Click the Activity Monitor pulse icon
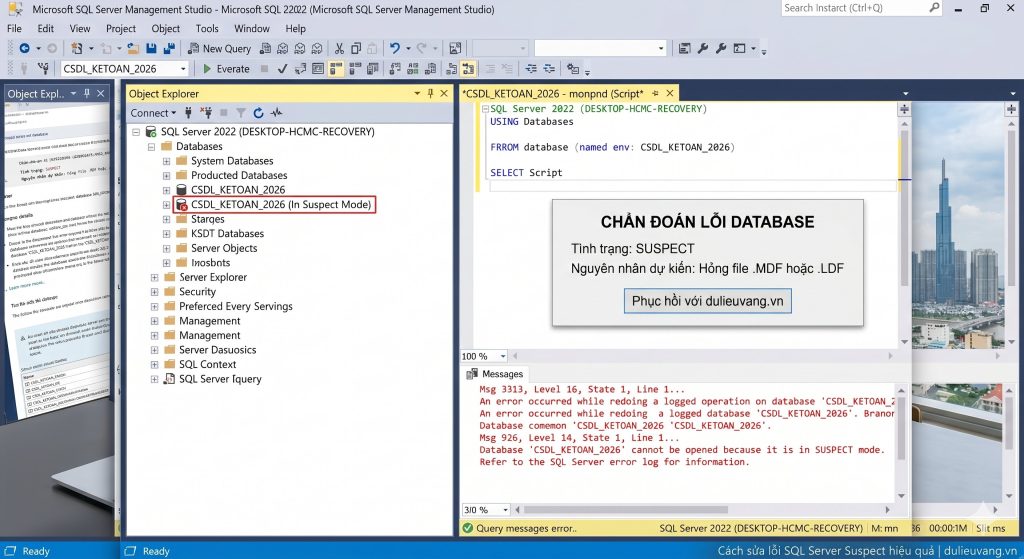The image size is (1024, 559). (276, 112)
